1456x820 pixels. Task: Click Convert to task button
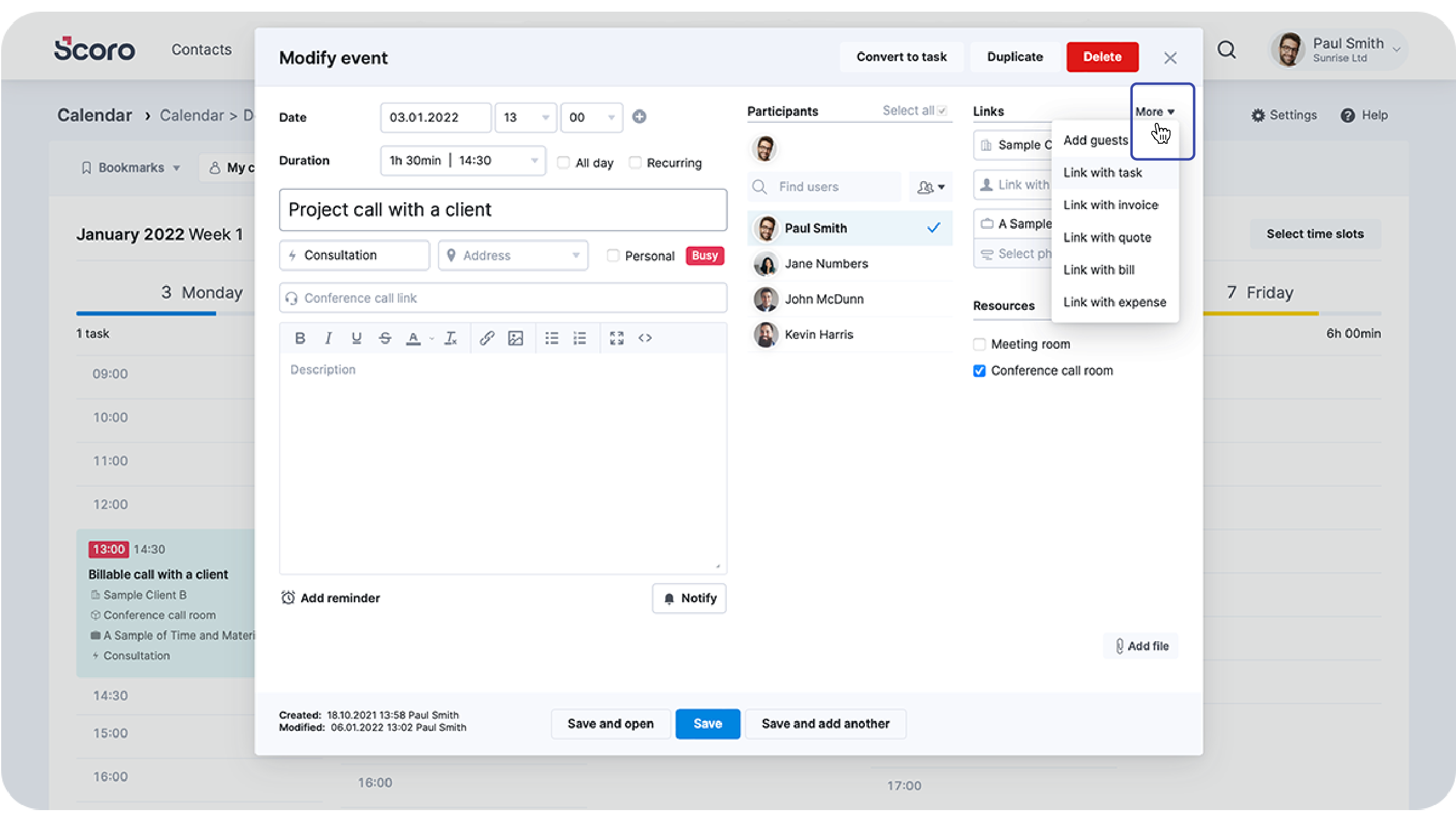click(x=902, y=57)
